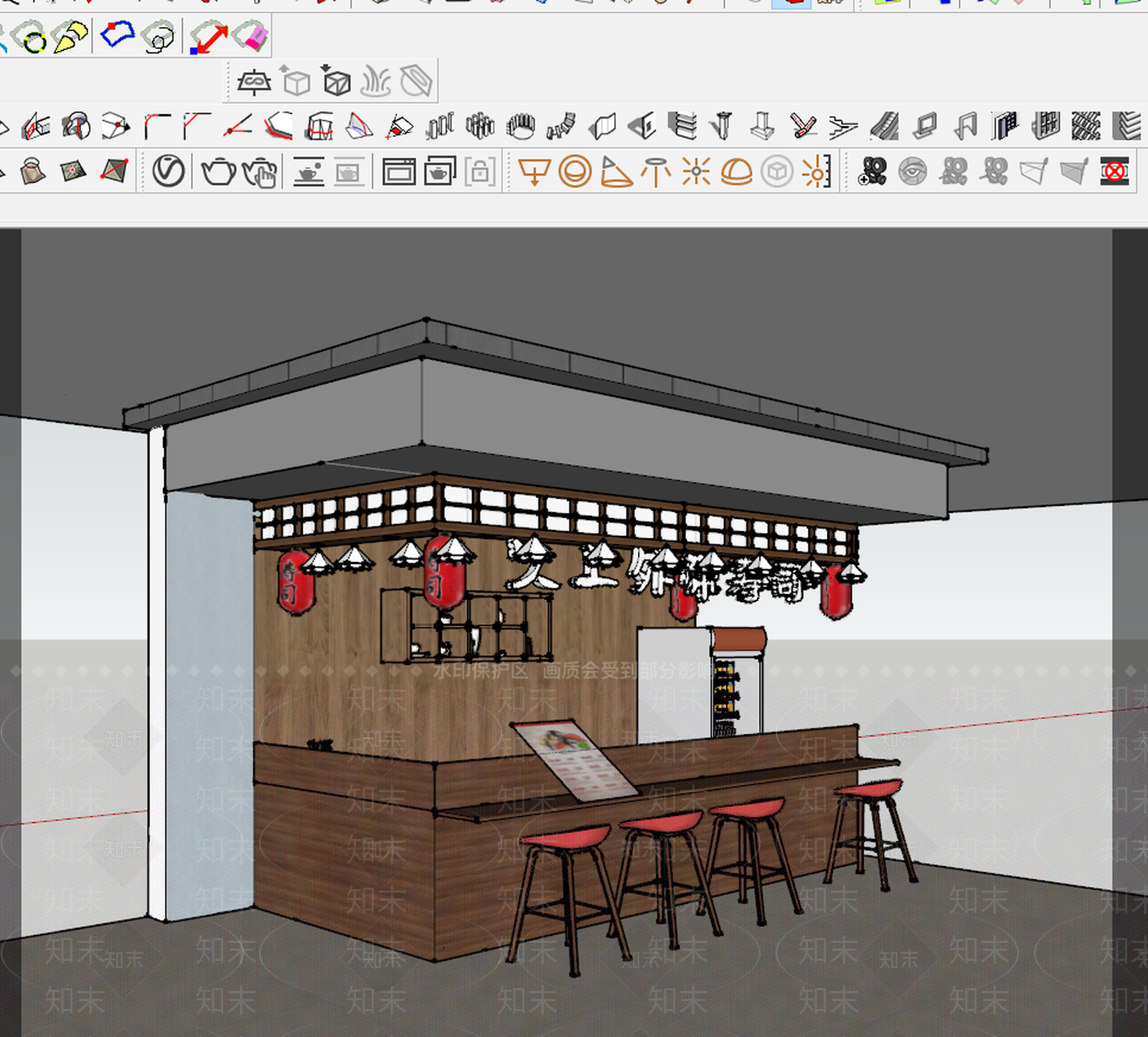
Task: Click the mesh clipper icon
Action: (416, 80)
